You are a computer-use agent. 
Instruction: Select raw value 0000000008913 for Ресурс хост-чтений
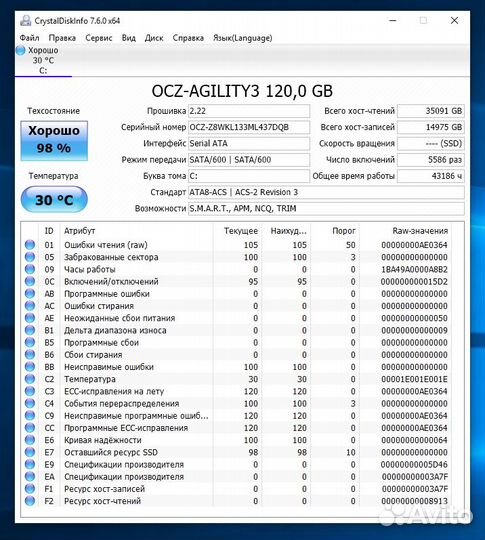[414, 501]
